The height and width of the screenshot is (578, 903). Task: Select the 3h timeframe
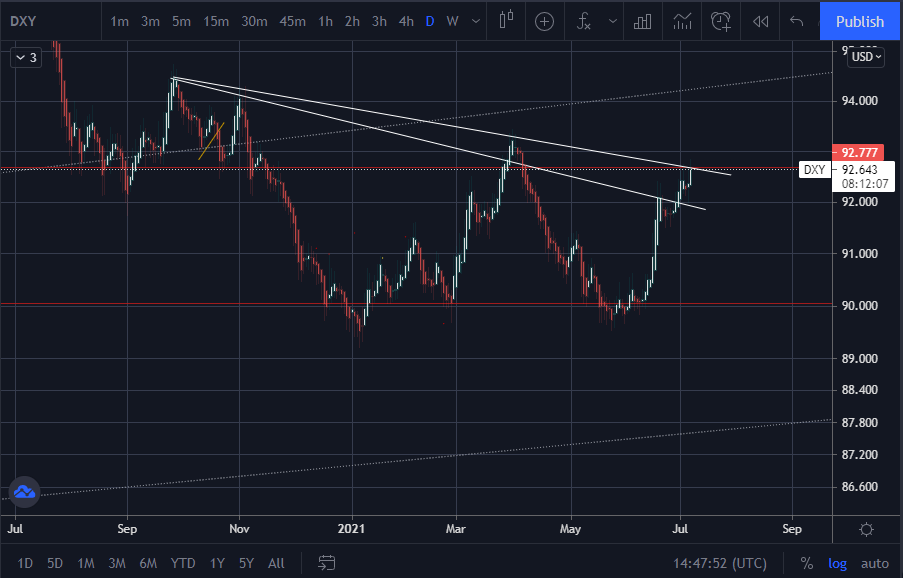(x=379, y=21)
